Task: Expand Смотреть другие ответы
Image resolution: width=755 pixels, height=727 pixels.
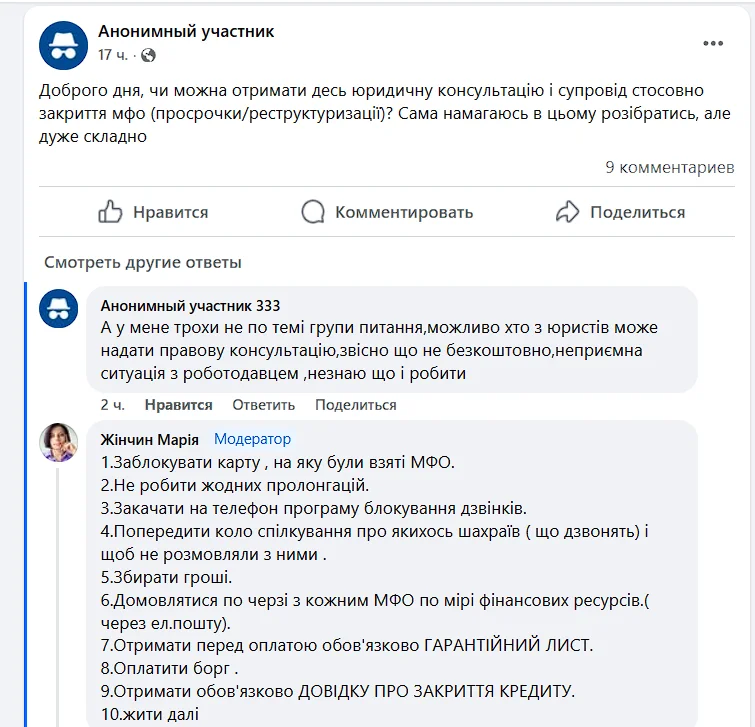Action: pos(143,263)
